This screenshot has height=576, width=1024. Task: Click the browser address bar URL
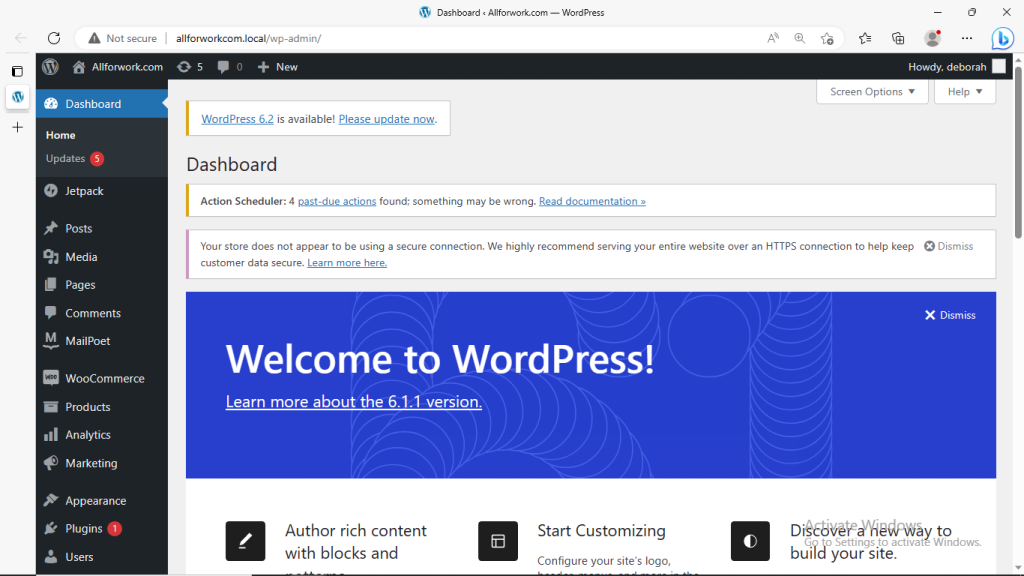[249, 38]
